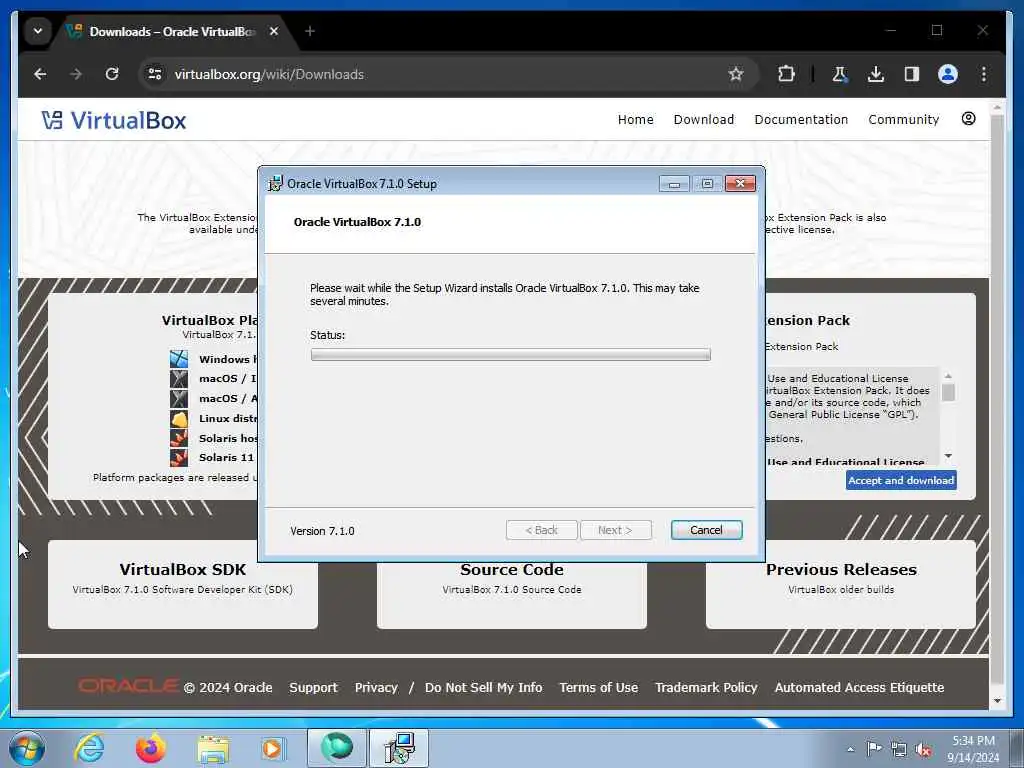This screenshot has height=768, width=1024.
Task: Click the Privacy footer link
Action: [376, 688]
